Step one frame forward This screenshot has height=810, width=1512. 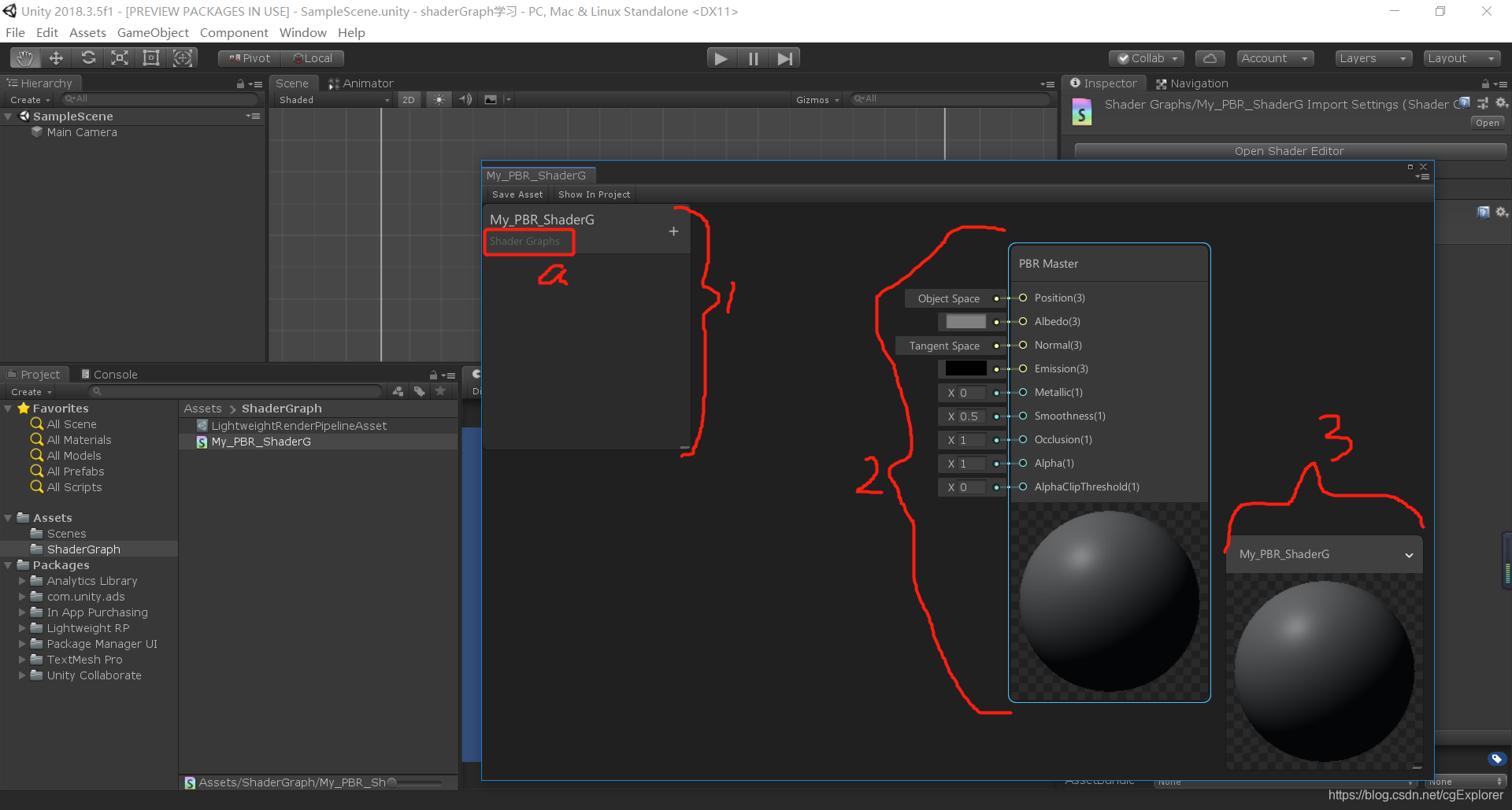coord(784,58)
